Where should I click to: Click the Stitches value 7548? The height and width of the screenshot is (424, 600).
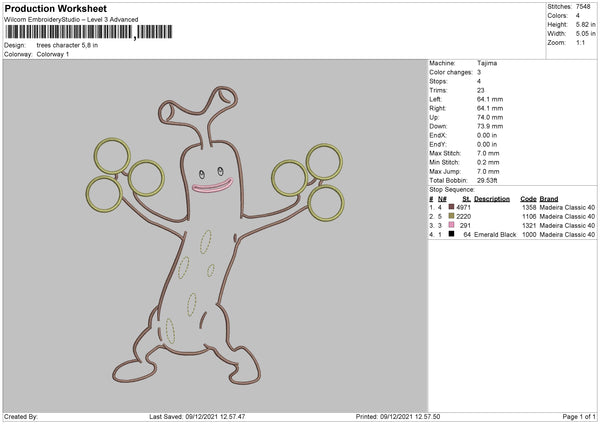tap(584, 7)
